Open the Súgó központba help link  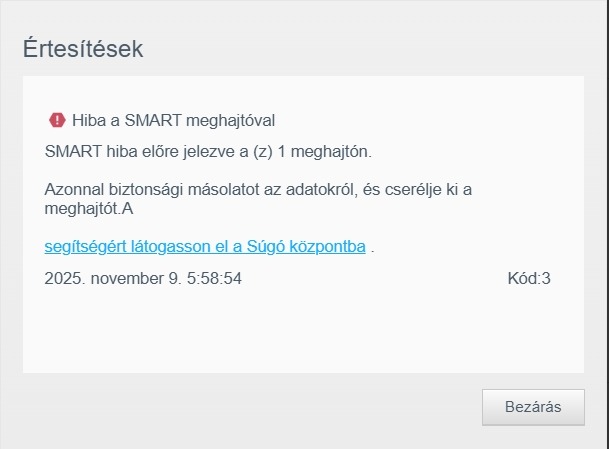(x=205, y=245)
